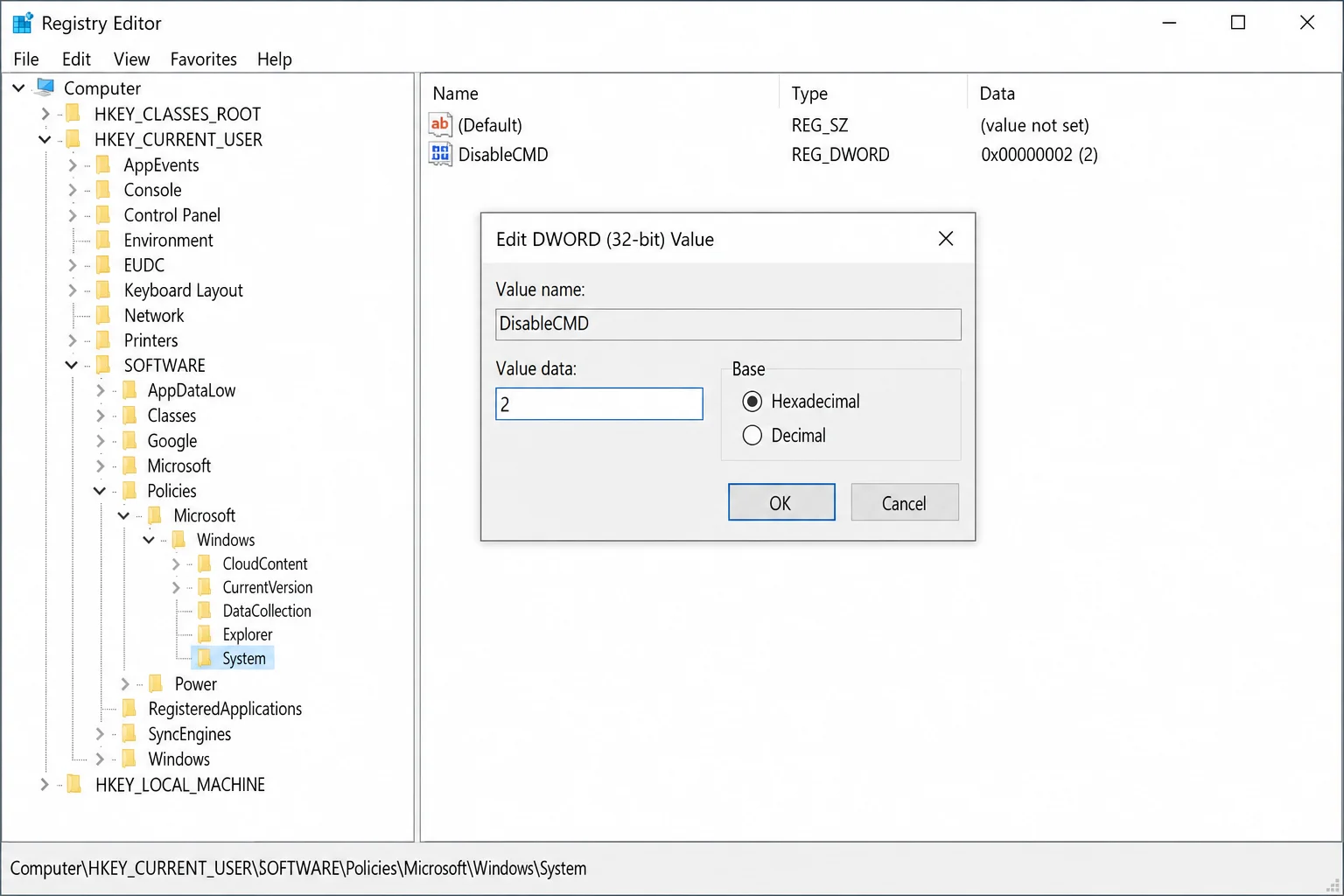Click the Value name field showing DisableCMD
The height and width of the screenshot is (896, 1344).
[x=728, y=324]
